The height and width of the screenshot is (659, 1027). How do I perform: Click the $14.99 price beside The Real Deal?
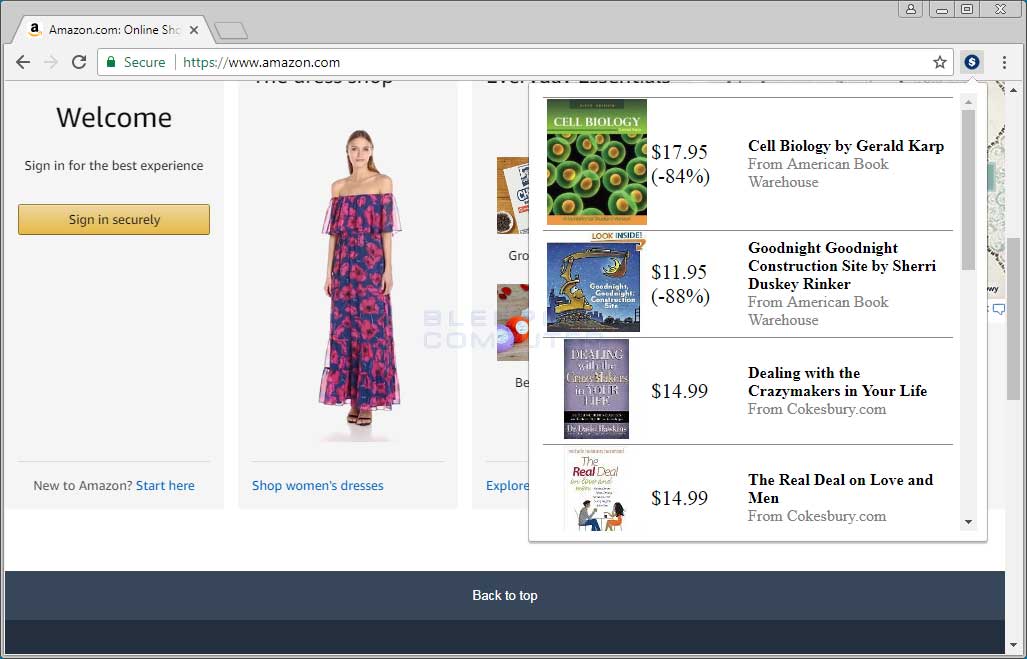click(679, 498)
